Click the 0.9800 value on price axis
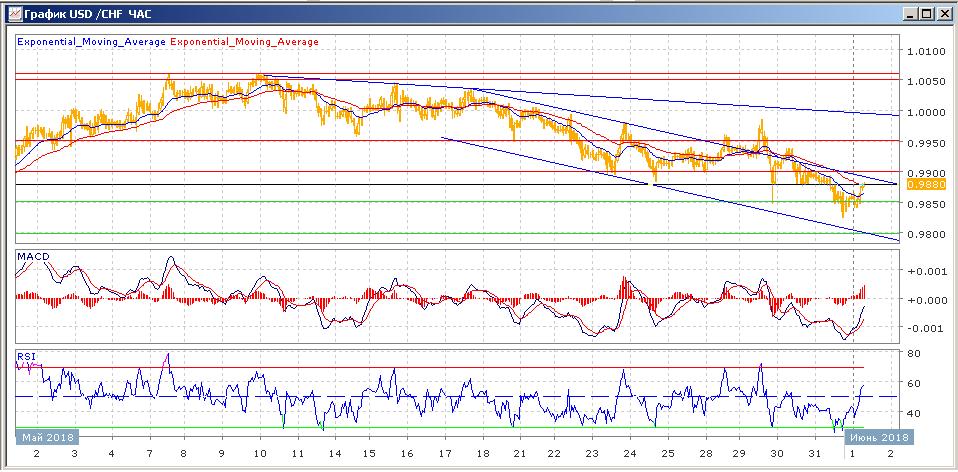958x472 pixels. pos(924,235)
